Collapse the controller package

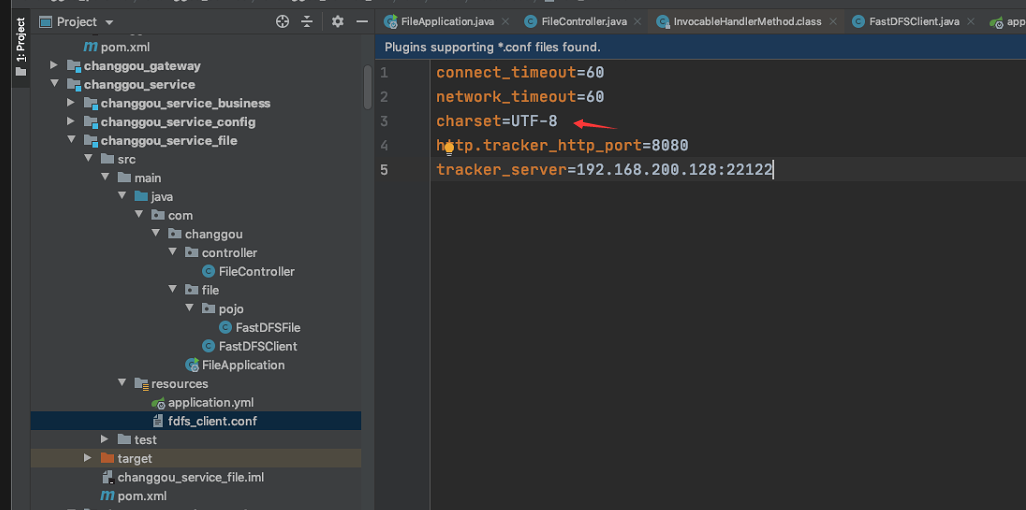[x=173, y=252]
